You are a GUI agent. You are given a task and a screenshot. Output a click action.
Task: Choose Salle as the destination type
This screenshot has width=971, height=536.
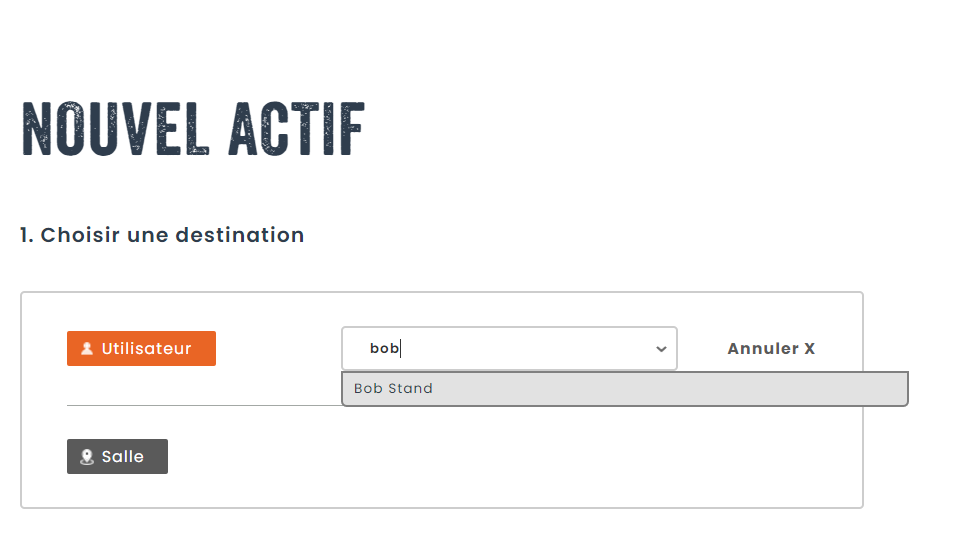click(x=117, y=457)
